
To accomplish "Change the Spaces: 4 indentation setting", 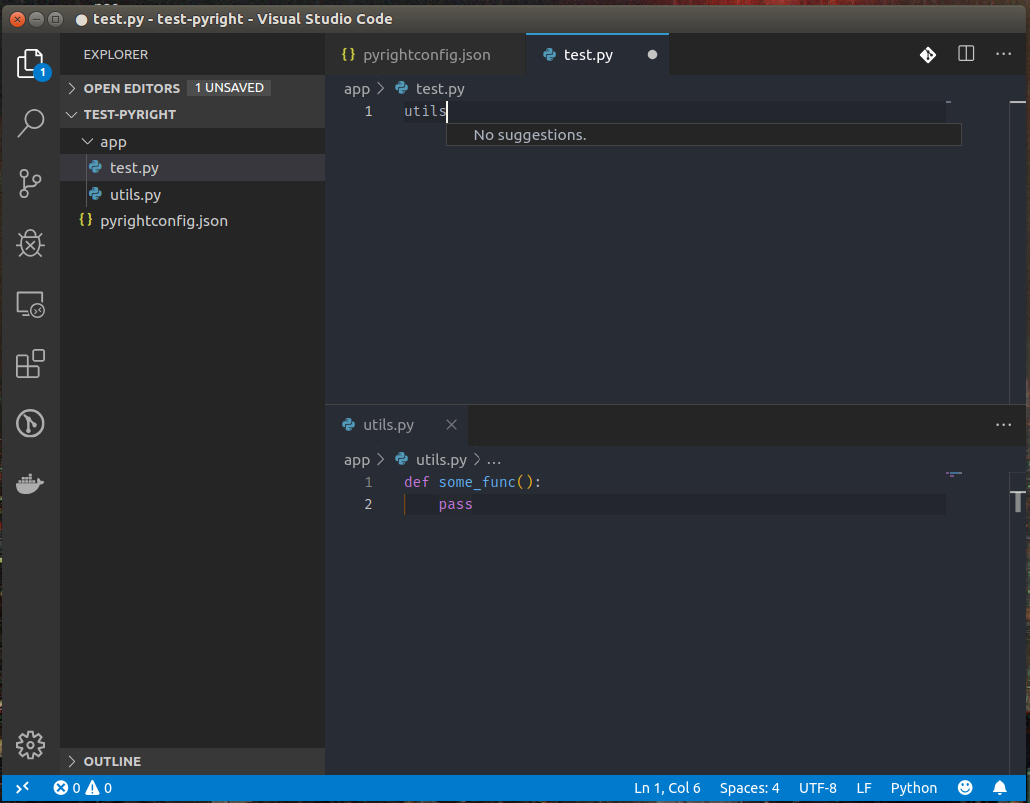I will pyautogui.click(x=749, y=787).
